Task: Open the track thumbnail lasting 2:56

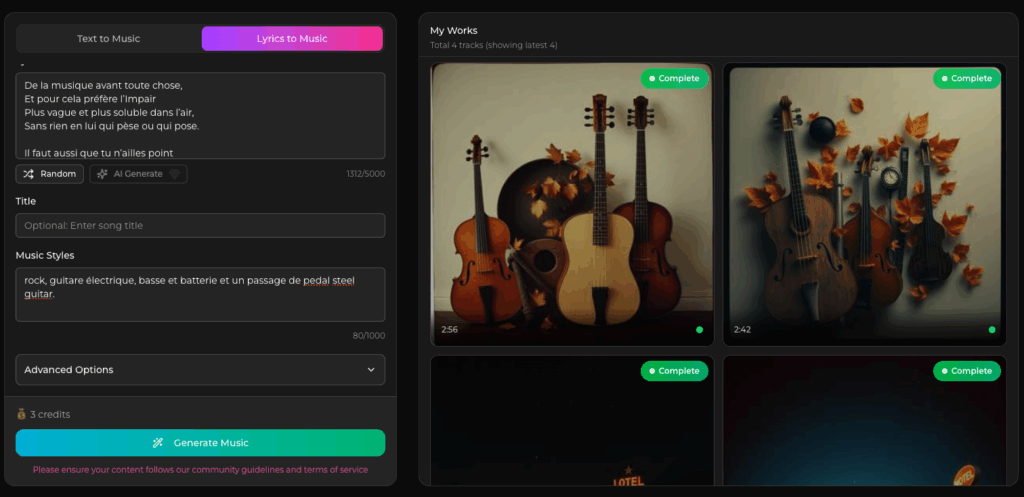Action: click(571, 205)
